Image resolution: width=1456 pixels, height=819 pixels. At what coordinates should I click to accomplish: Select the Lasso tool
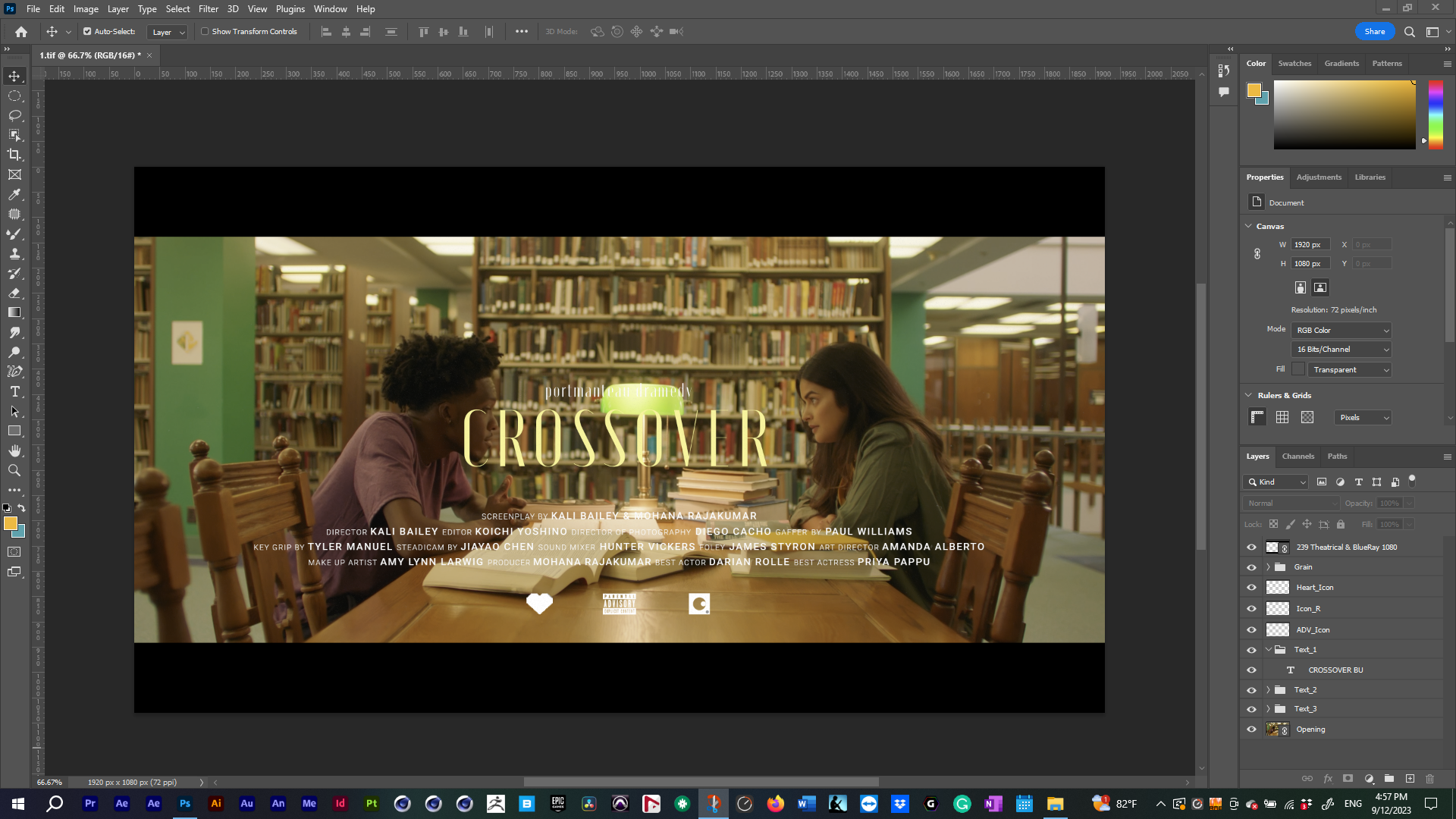(14, 115)
